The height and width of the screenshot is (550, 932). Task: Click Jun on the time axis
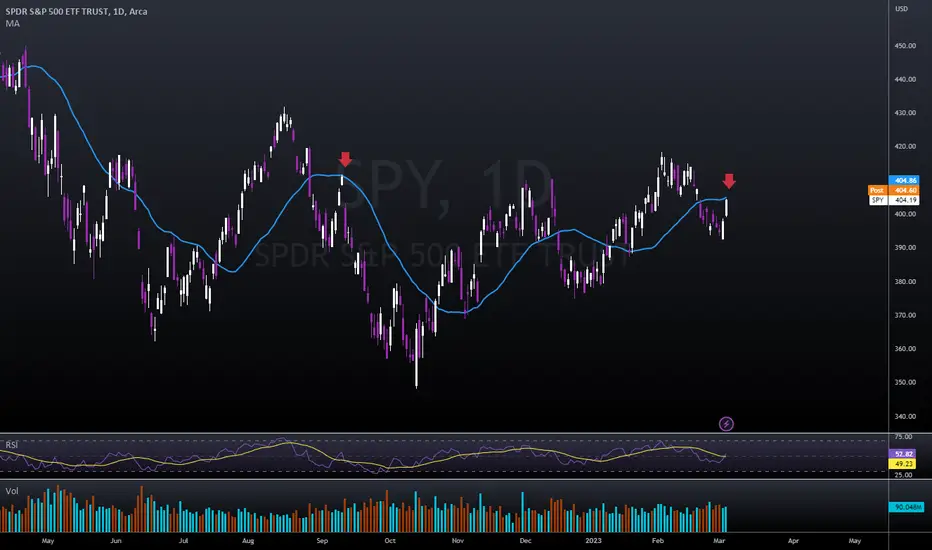point(115,541)
